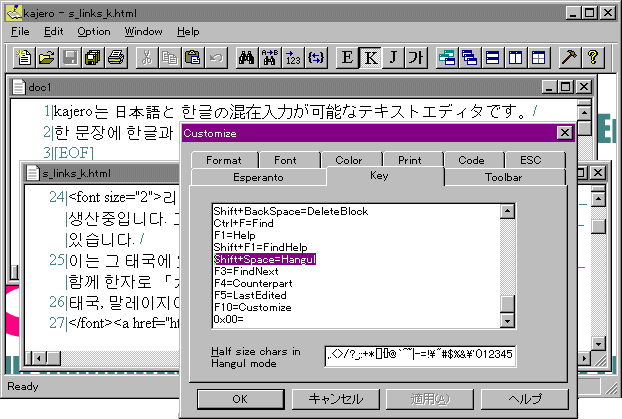Click the second cascade windows icon
This screenshot has height=419, width=622.
tap(470, 58)
